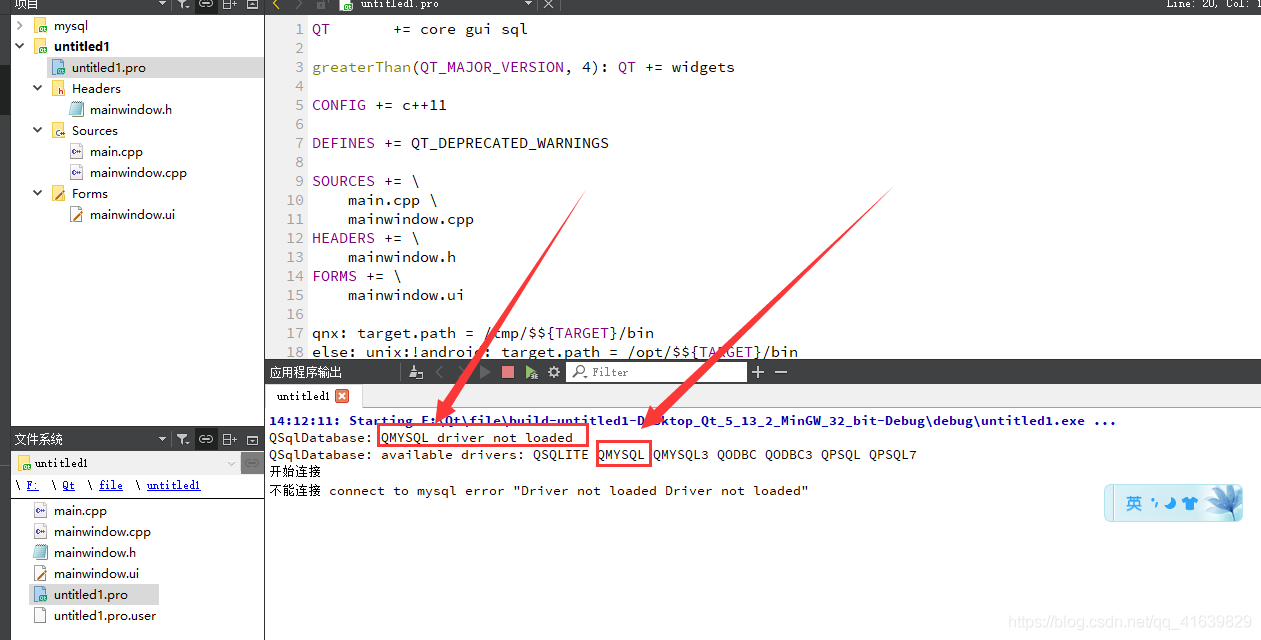Screen dimensions: 1261x640
Task: Select mainwindow.h in the file system list
Action: 95,553
